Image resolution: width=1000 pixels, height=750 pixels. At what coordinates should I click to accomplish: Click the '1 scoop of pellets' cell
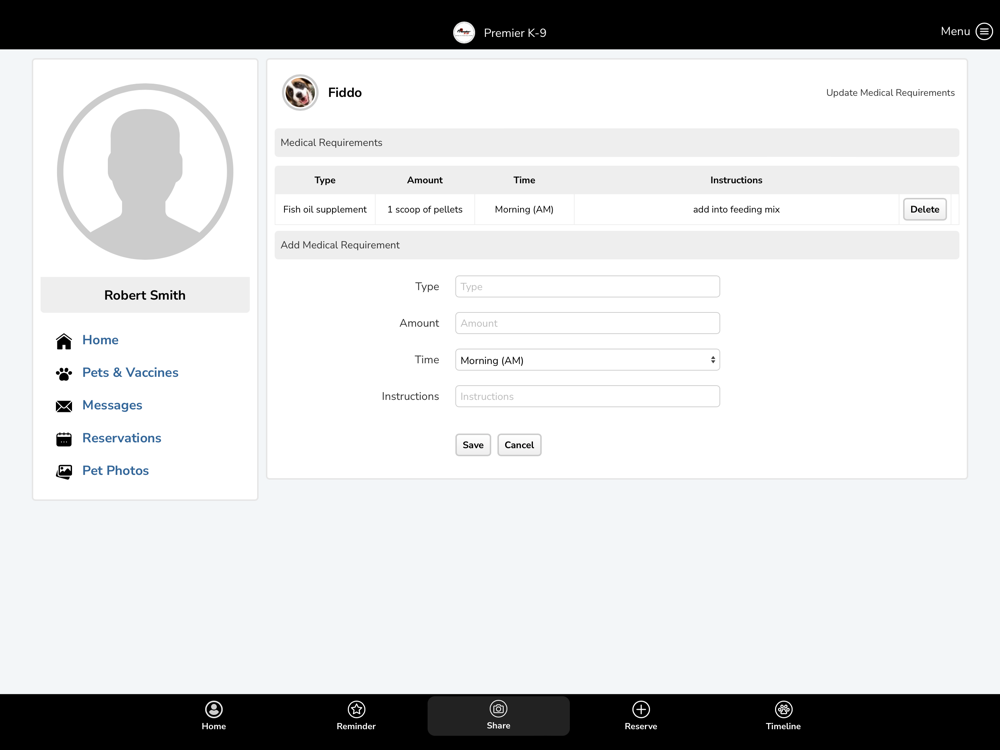[425, 209]
